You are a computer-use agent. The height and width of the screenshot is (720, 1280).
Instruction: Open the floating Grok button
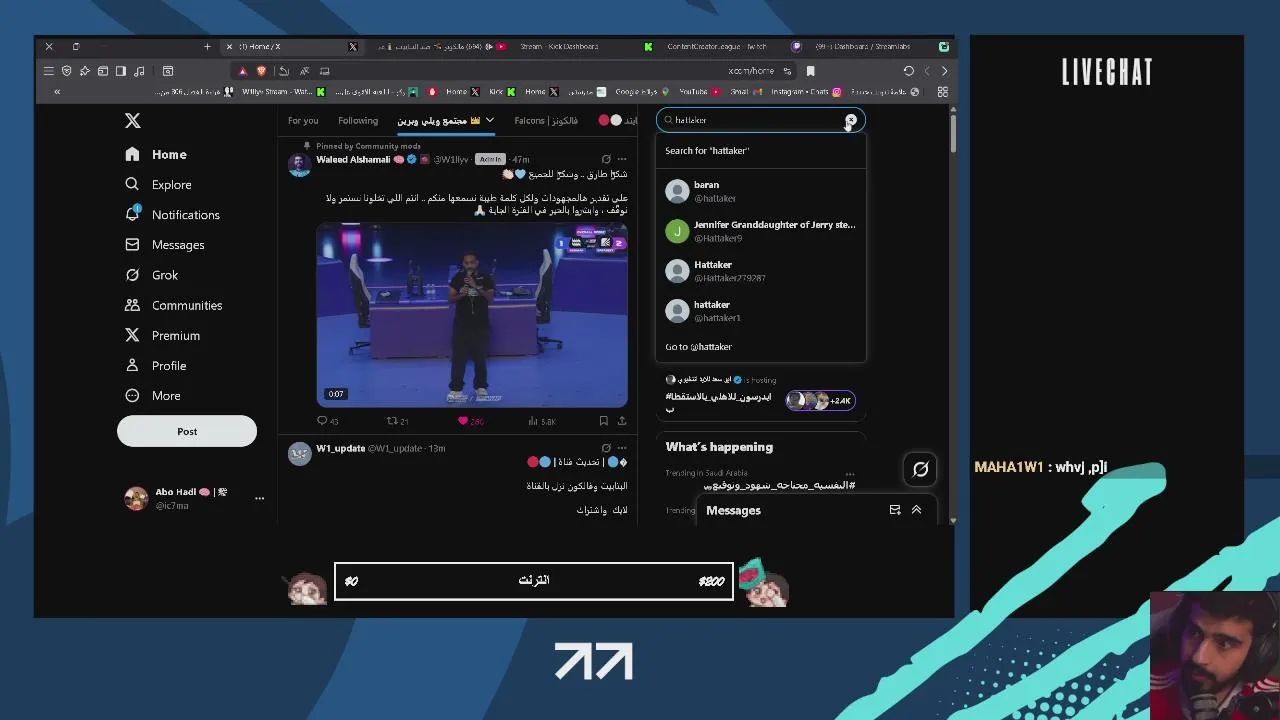pyautogui.click(x=921, y=468)
